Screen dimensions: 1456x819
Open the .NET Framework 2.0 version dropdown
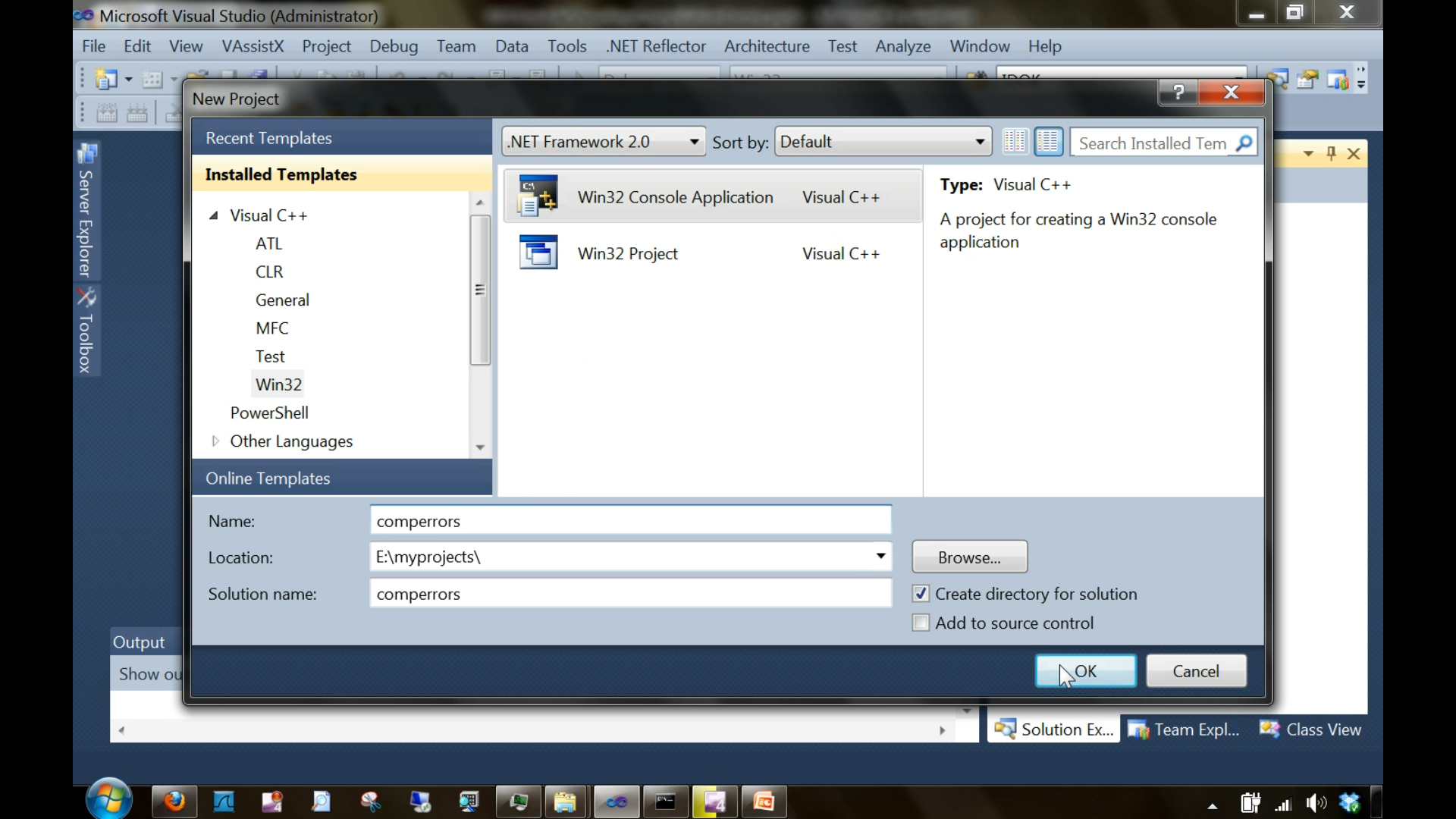(693, 141)
